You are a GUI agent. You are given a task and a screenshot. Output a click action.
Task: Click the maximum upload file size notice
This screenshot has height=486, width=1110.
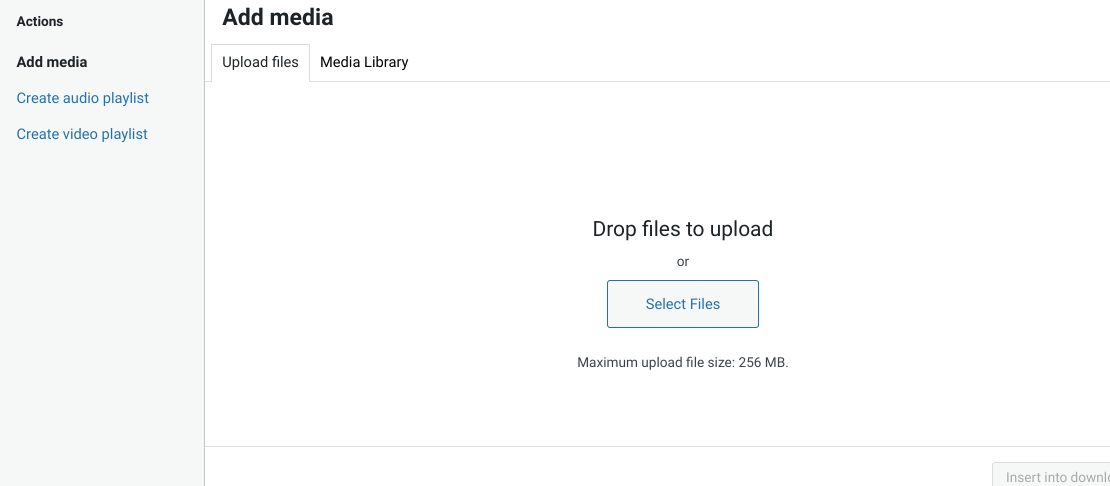click(x=682, y=363)
